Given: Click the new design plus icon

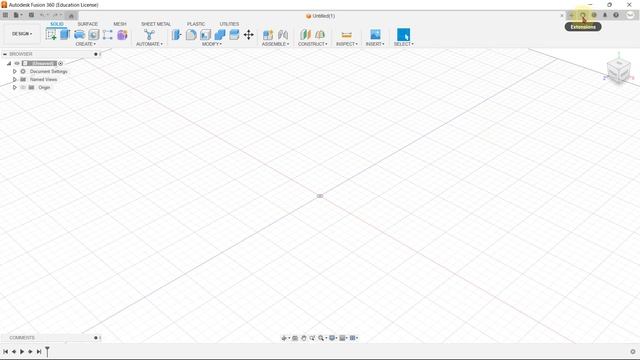Looking at the screenshot, I should coord(571,15).
